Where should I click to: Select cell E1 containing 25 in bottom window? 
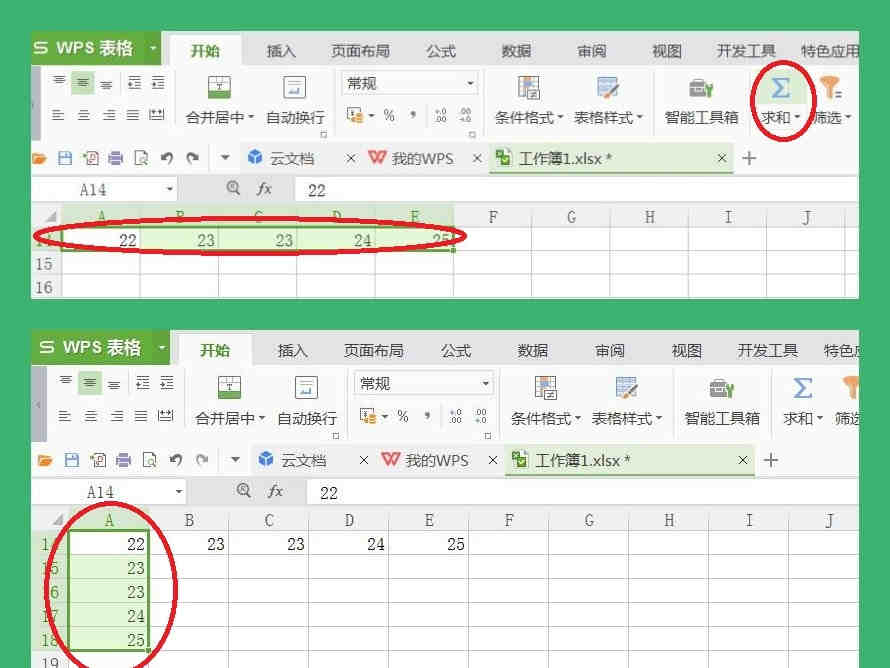(429, 545)
